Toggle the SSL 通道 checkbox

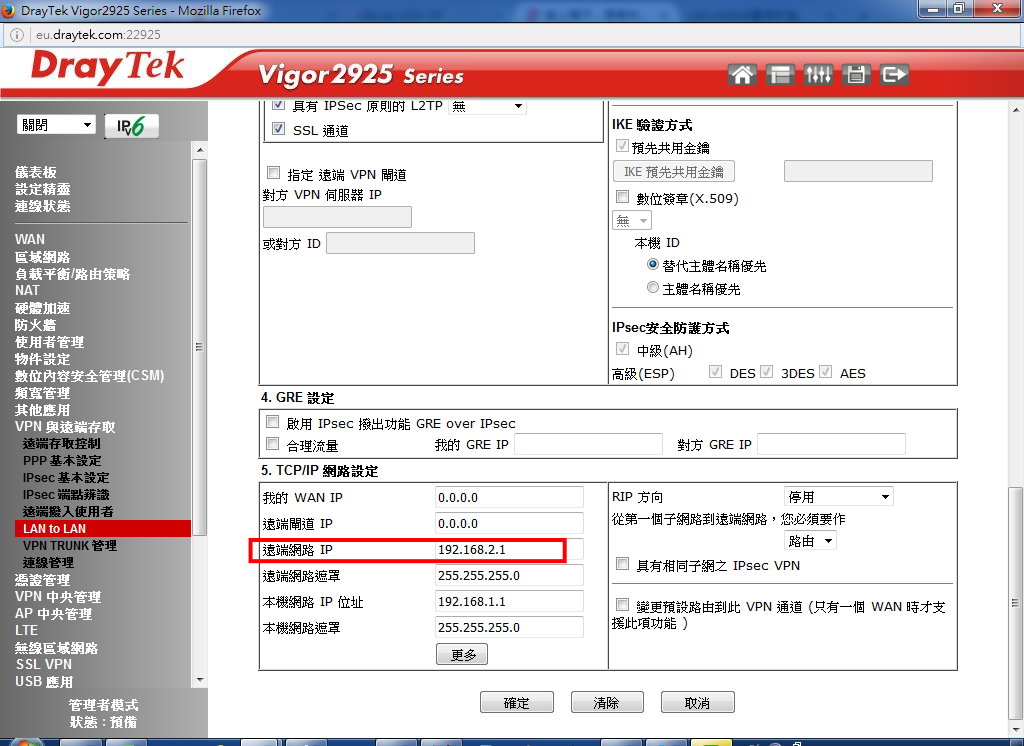(x=279, y=129)
